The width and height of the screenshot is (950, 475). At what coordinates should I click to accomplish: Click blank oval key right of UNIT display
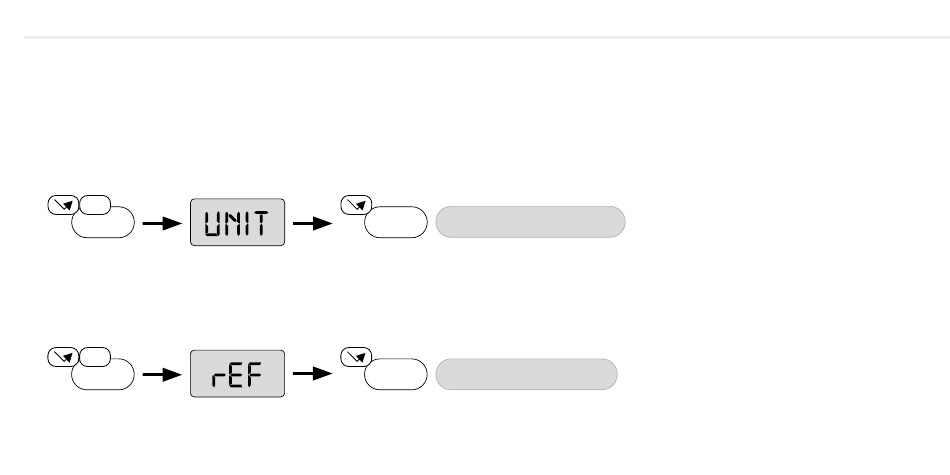coord(396,222)
